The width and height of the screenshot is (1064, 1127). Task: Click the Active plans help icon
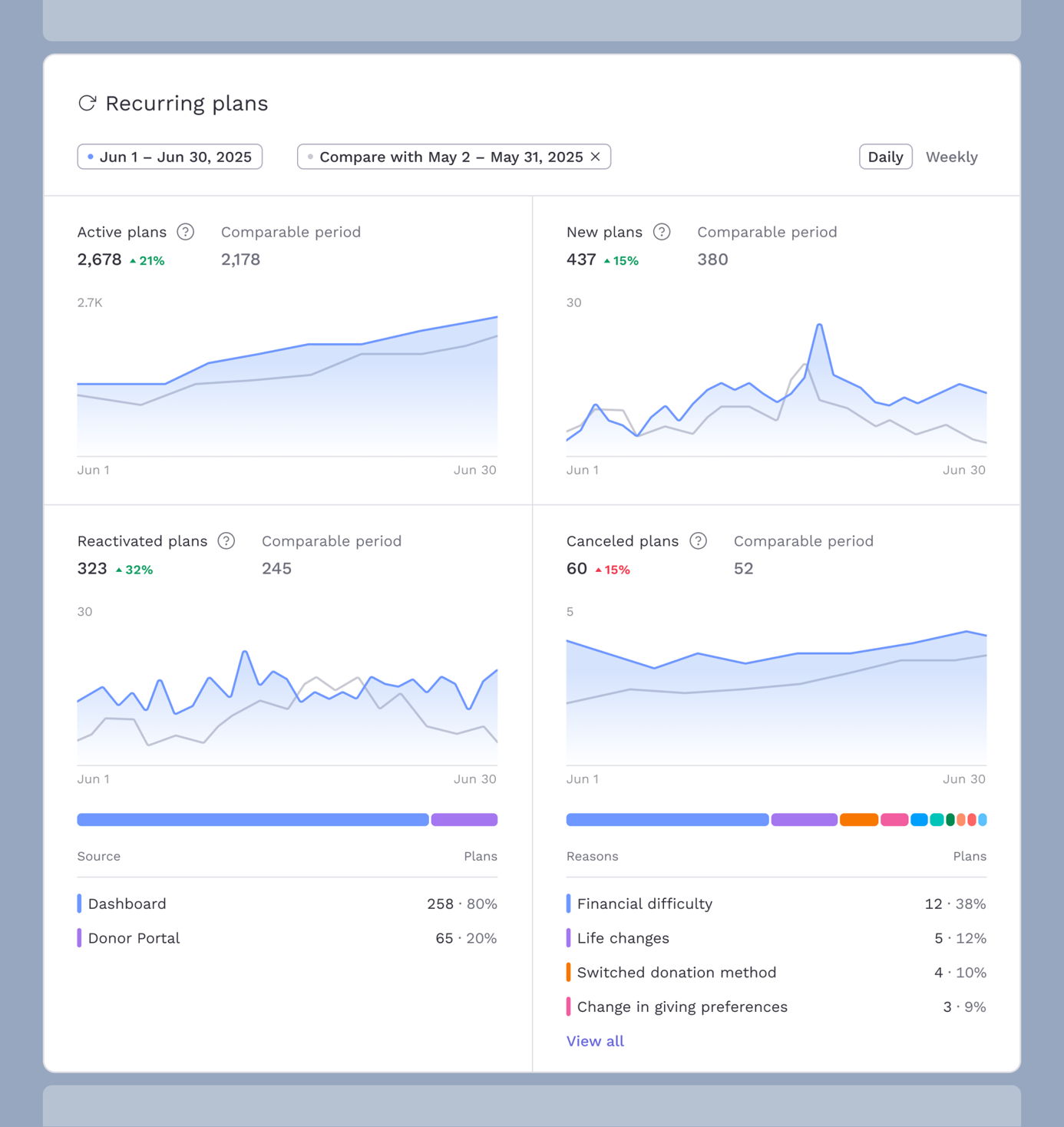[186, 232]
